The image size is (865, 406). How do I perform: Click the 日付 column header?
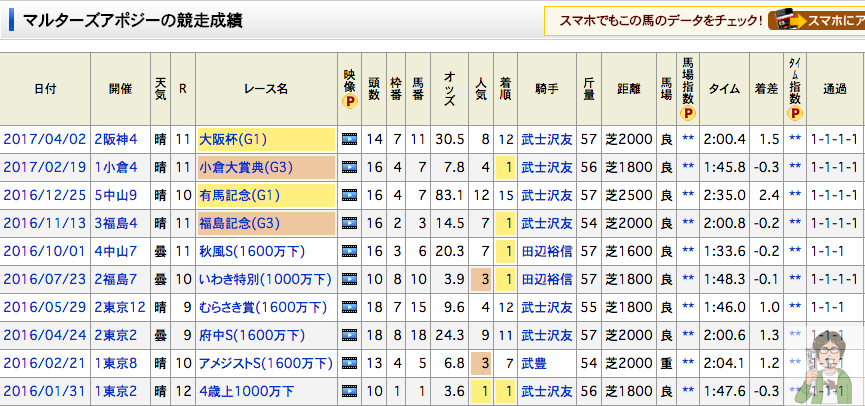45,89
